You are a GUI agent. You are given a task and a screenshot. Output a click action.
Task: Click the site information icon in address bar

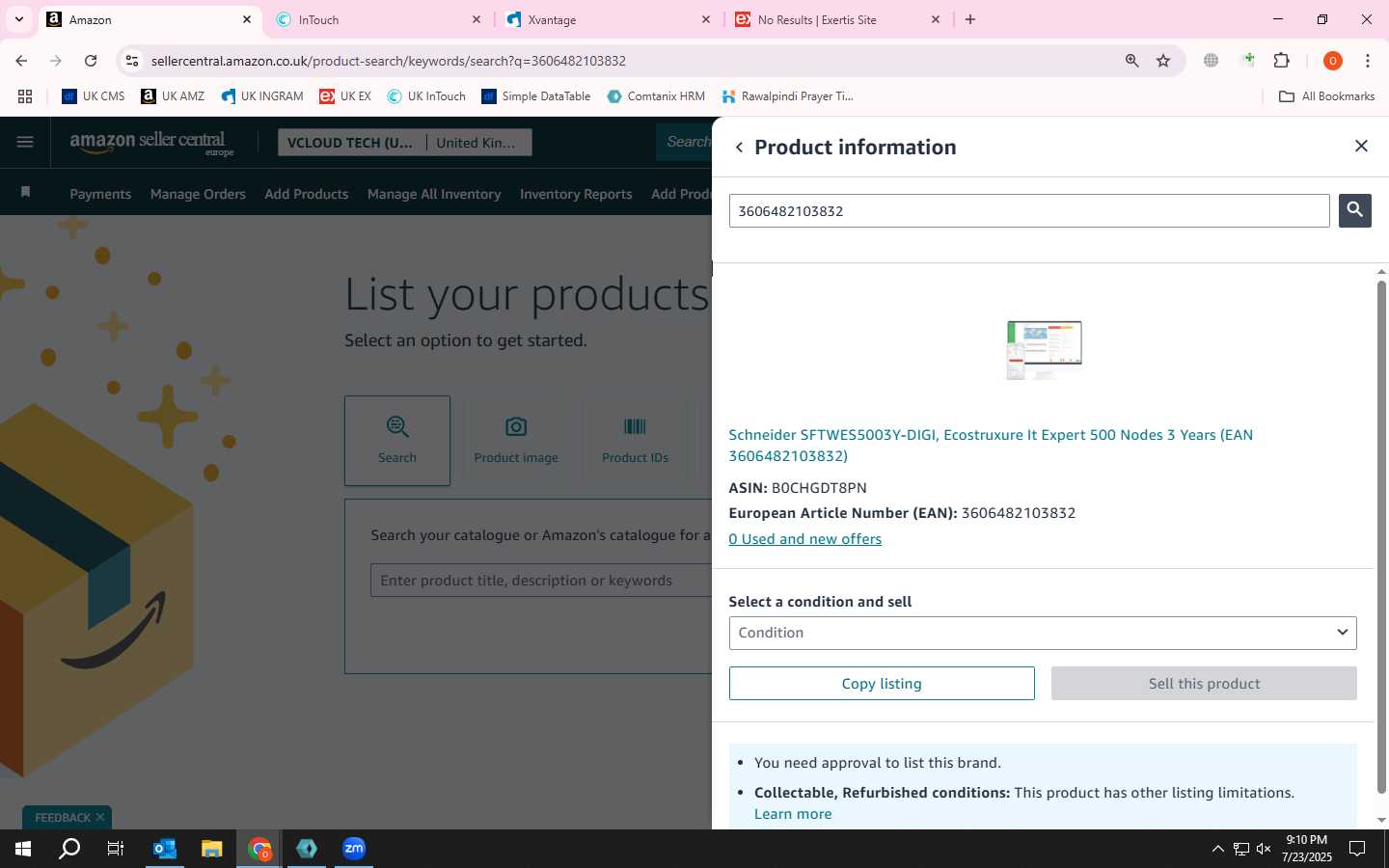132,61
